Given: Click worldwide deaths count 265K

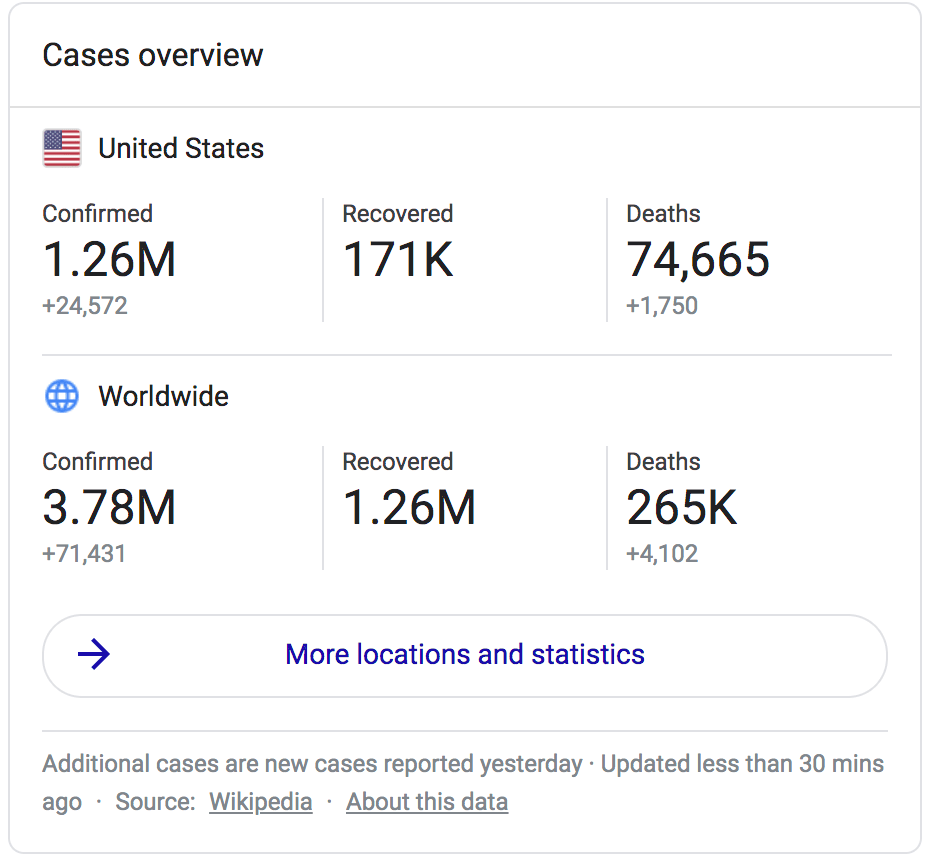Looking at the screenshot, I should click(681, 508).
